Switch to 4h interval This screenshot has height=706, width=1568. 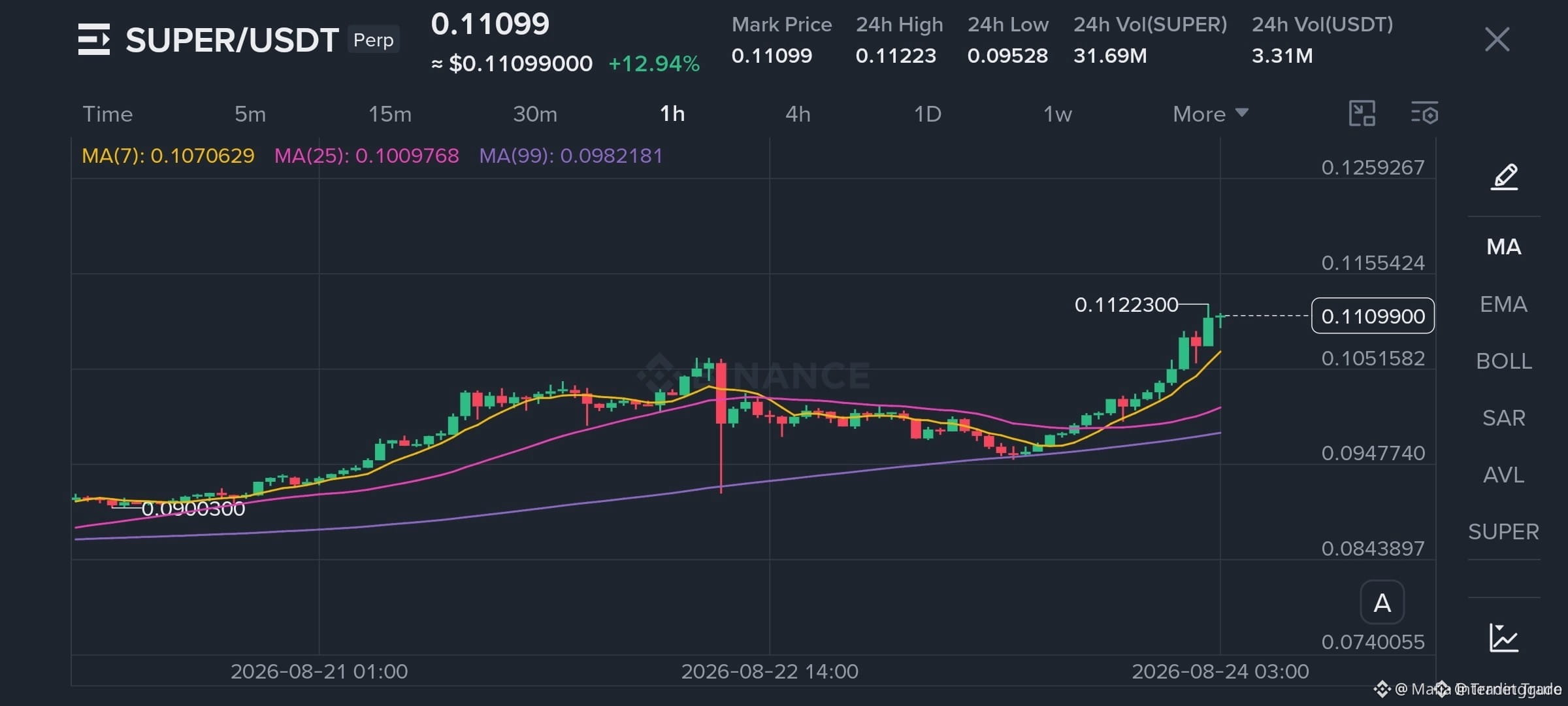click(798, 114)
